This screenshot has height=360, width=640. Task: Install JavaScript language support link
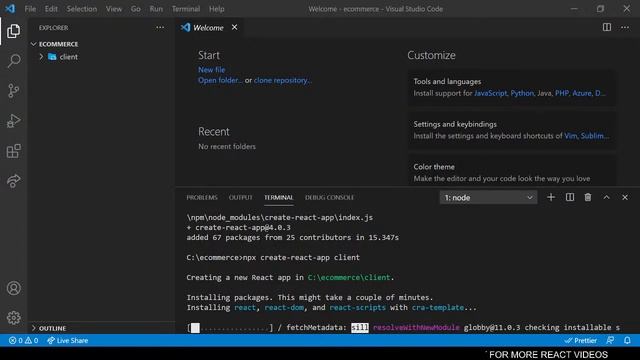click(490, 93)
